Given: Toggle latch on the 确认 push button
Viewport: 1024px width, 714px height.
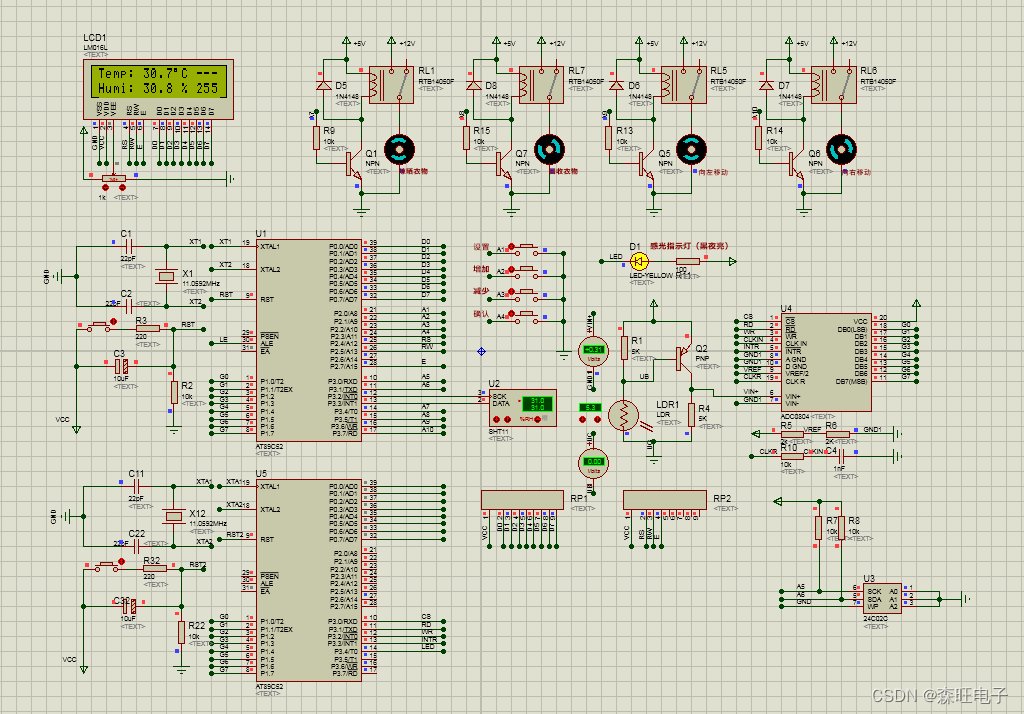Looking at the screenshot, I should (511, 314).
